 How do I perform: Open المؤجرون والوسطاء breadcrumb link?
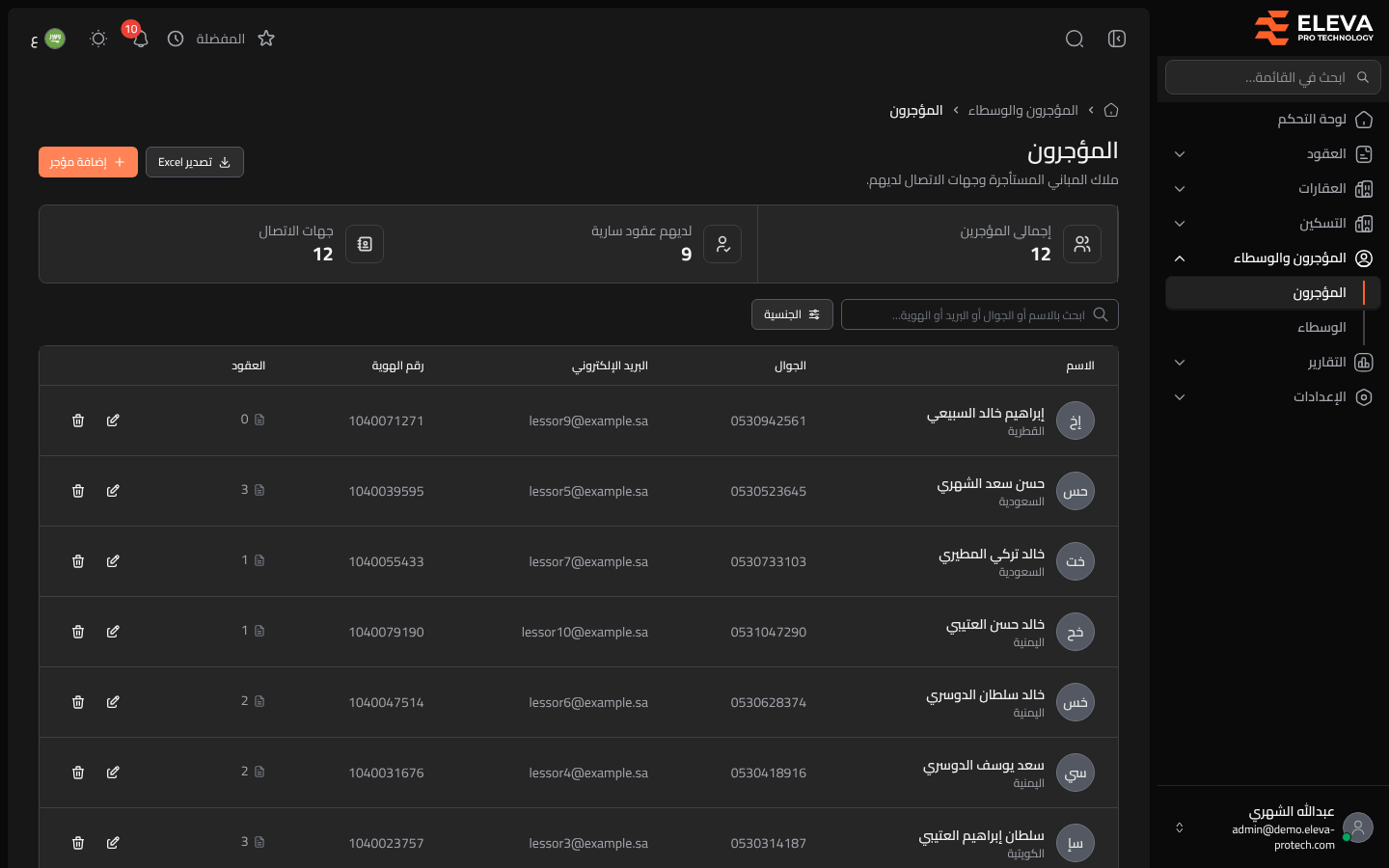point(1022,110)
